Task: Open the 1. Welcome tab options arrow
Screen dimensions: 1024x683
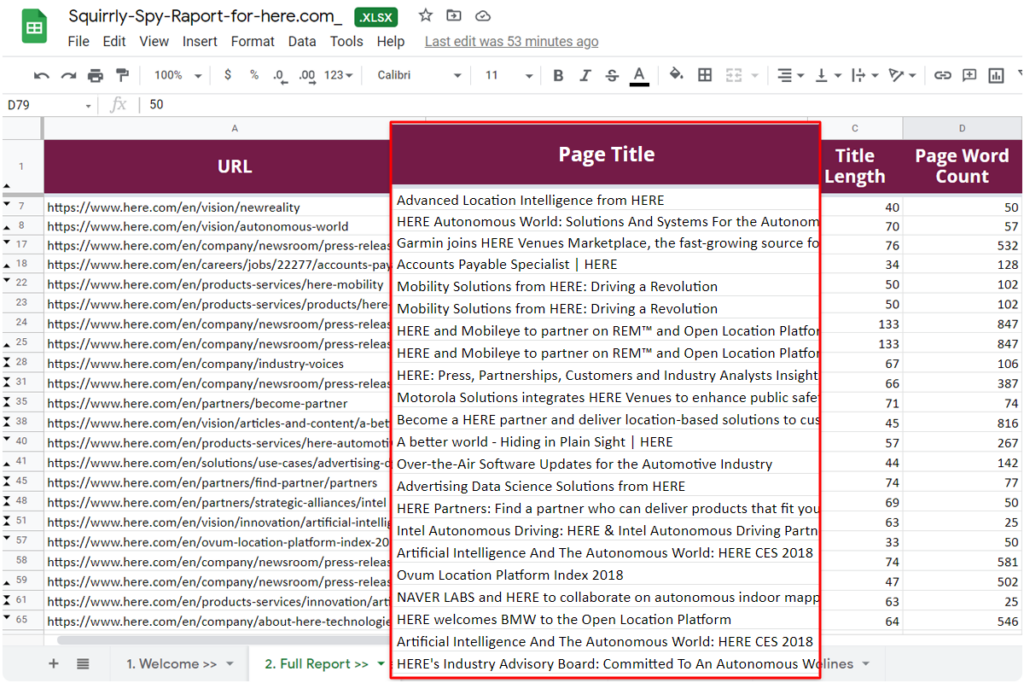Action: (x=230, y=664)
